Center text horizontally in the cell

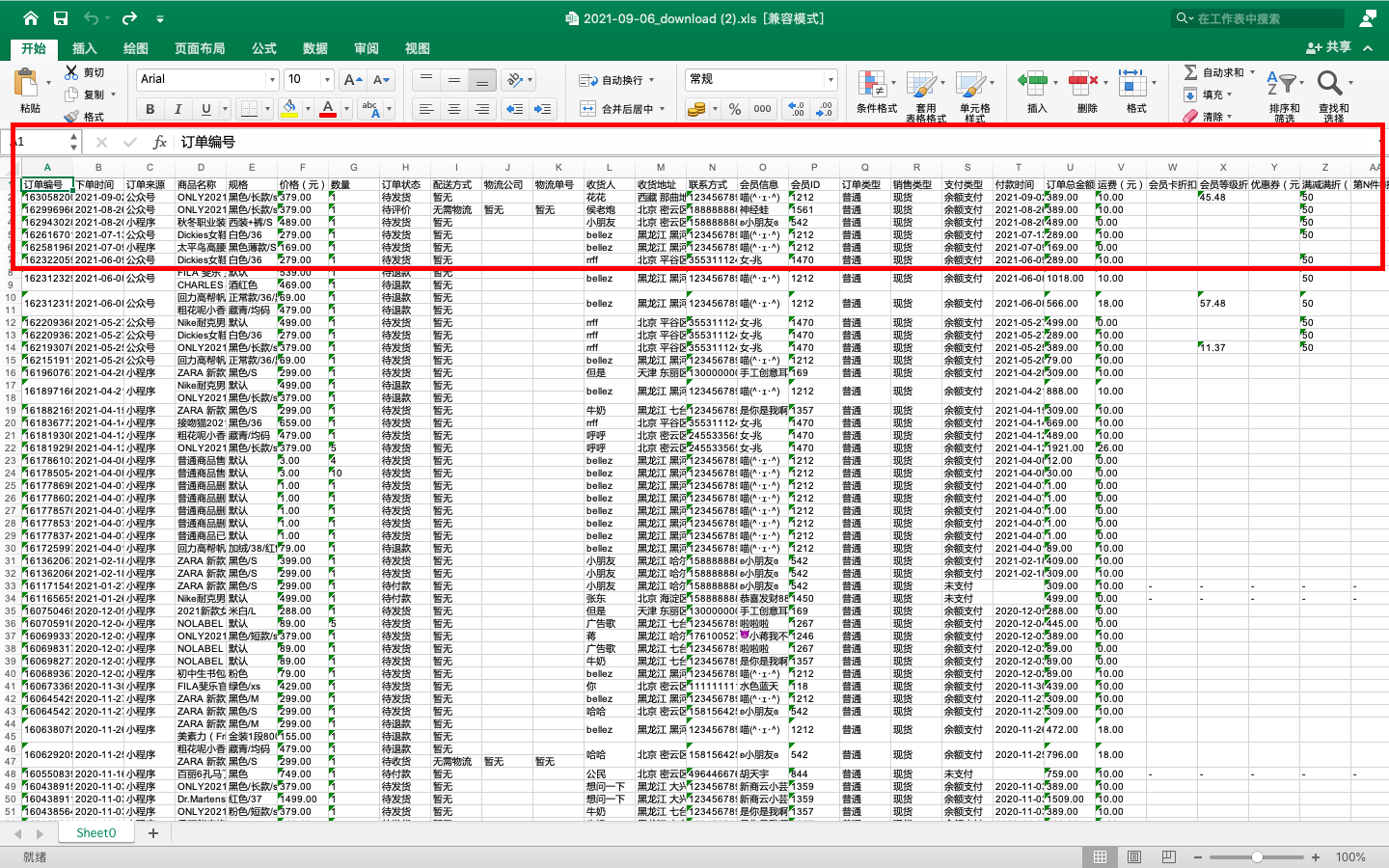click(454, 109)
